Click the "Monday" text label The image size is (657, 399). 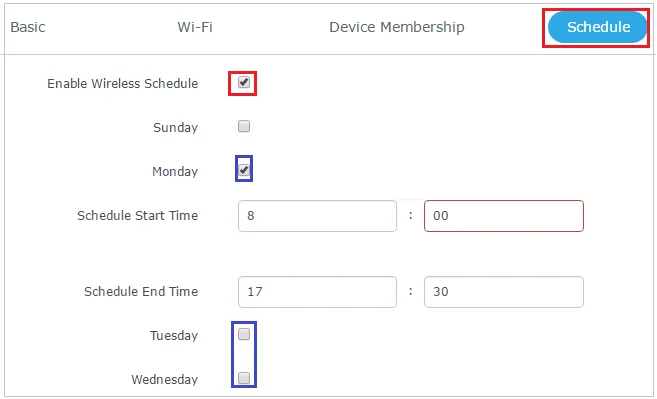pos(175,171)
